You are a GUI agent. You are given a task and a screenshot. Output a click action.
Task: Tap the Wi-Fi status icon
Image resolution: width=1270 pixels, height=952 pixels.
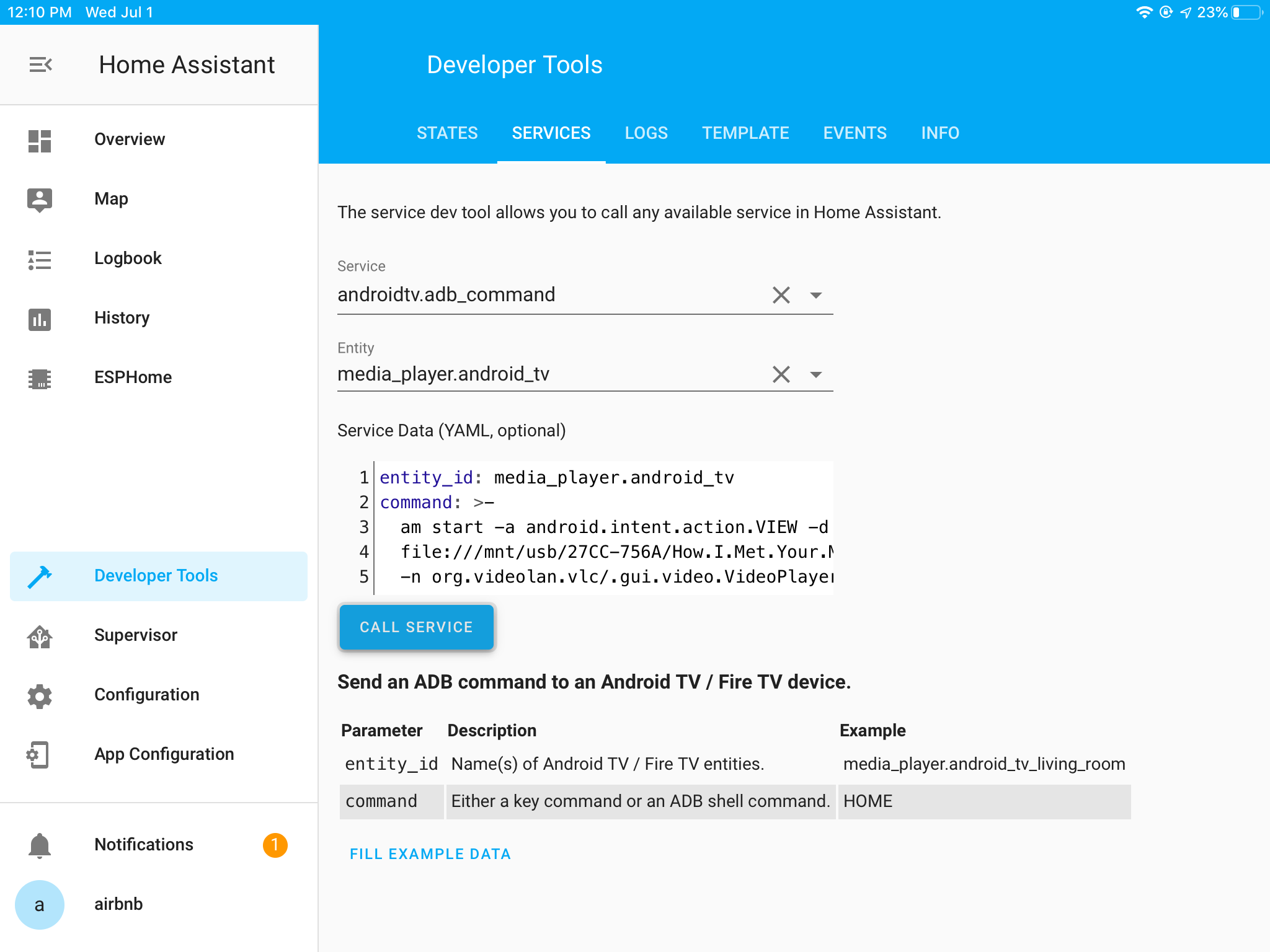click(1144, 12)
